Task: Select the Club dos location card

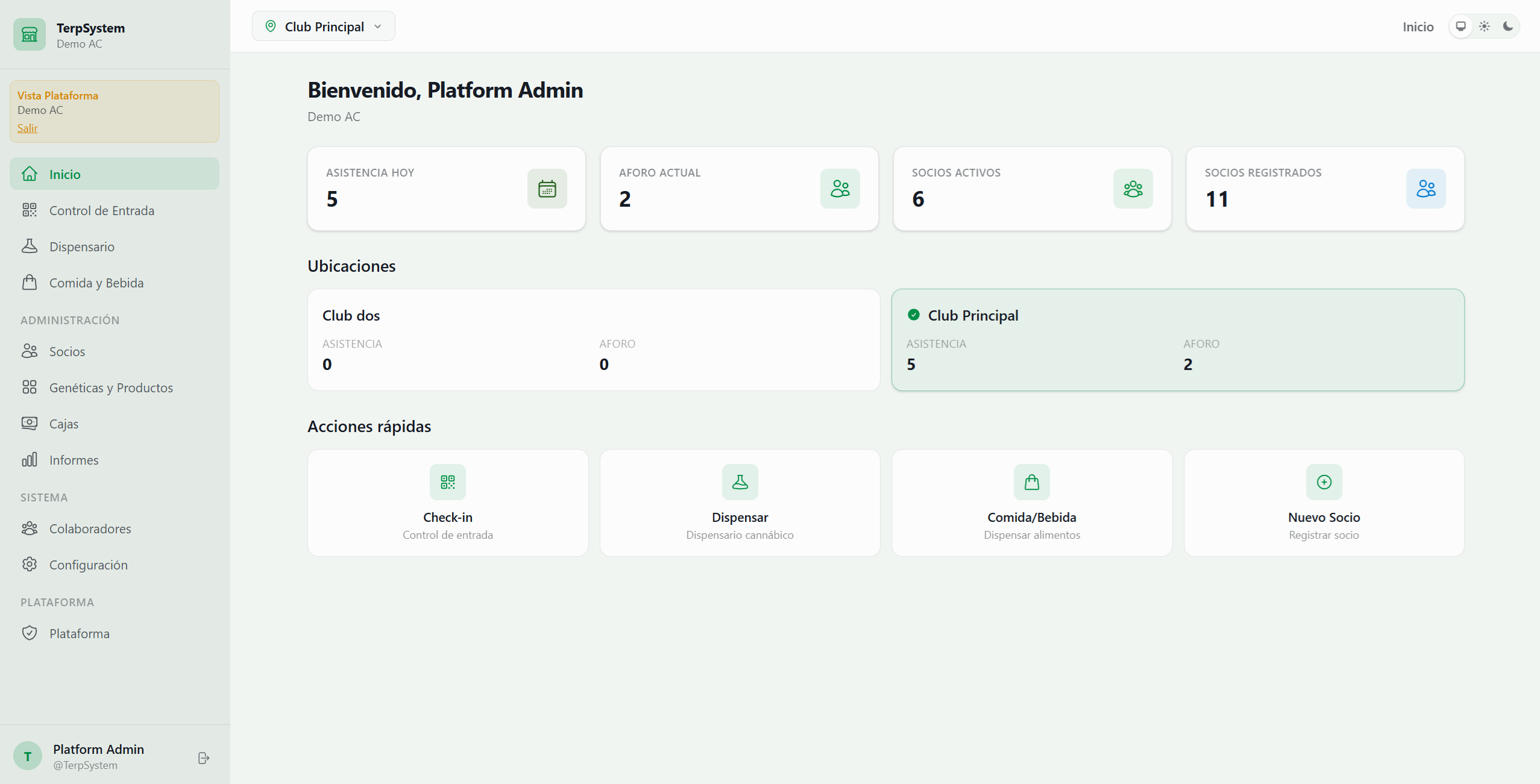Action: 593,340
